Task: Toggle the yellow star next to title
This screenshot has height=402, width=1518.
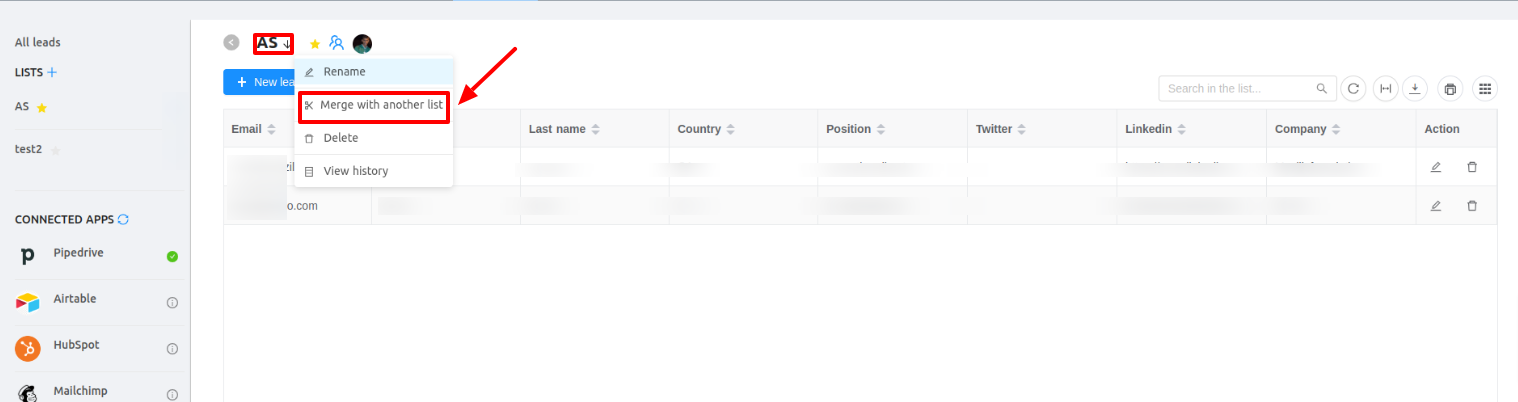Action: point(314,43)
